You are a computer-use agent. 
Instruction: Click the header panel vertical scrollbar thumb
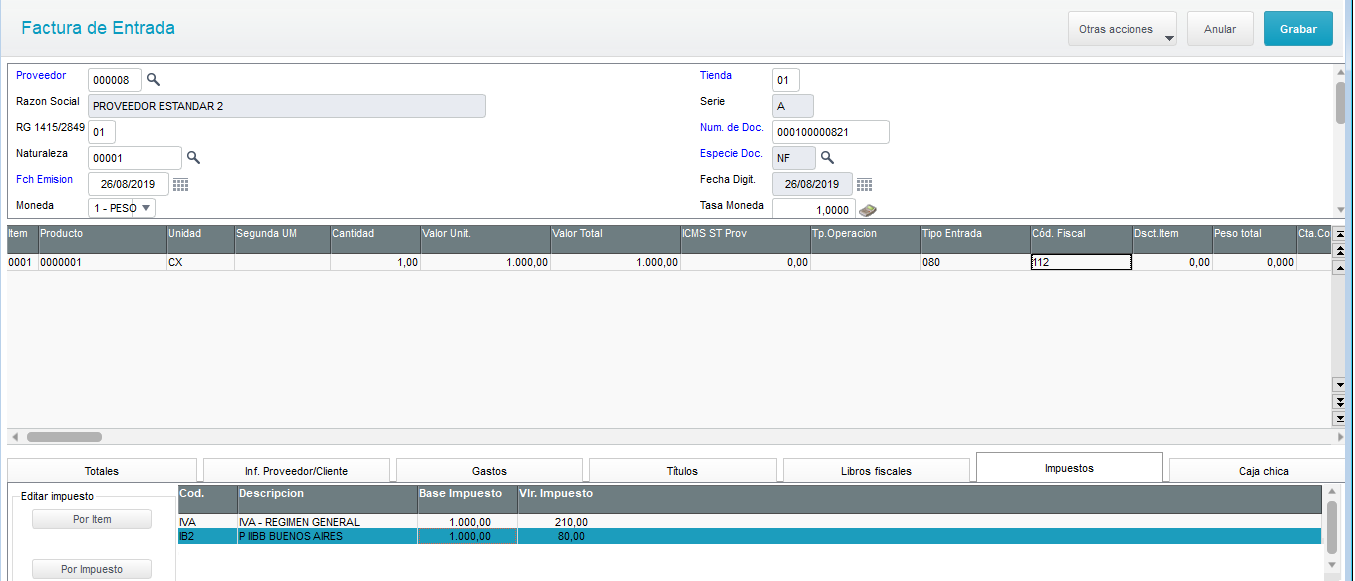(1340, 102)
